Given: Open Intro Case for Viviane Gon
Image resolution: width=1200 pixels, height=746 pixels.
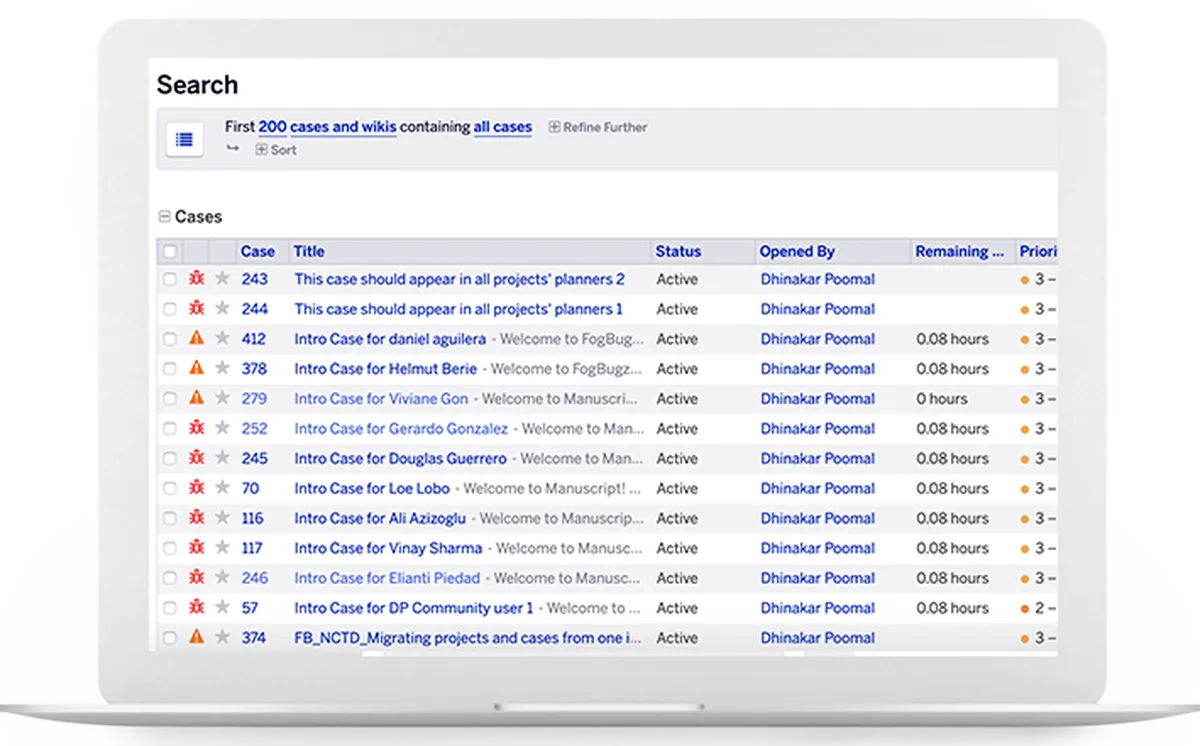Looking at the screenshot, I should click(381, 399).
